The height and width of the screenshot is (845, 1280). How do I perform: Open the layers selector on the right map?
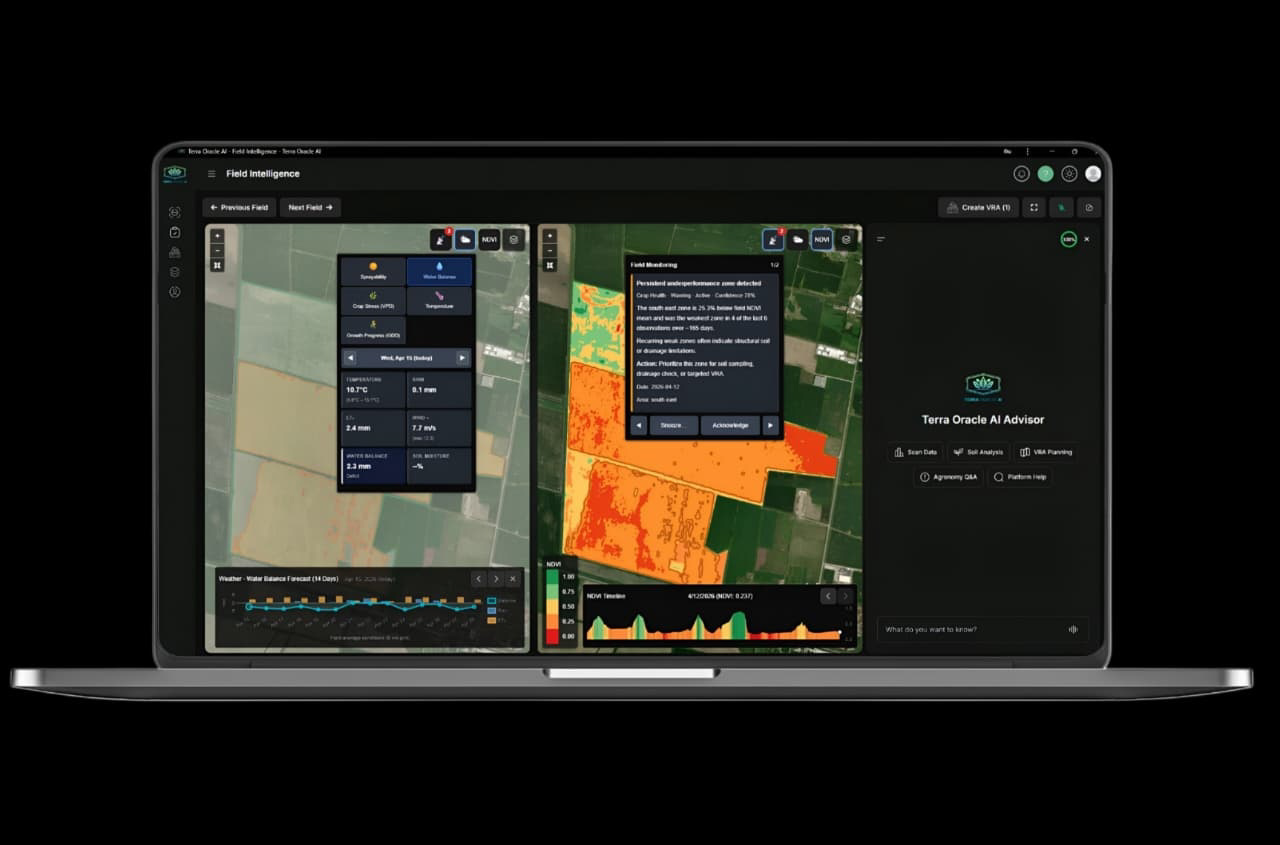tap(846, 239)
